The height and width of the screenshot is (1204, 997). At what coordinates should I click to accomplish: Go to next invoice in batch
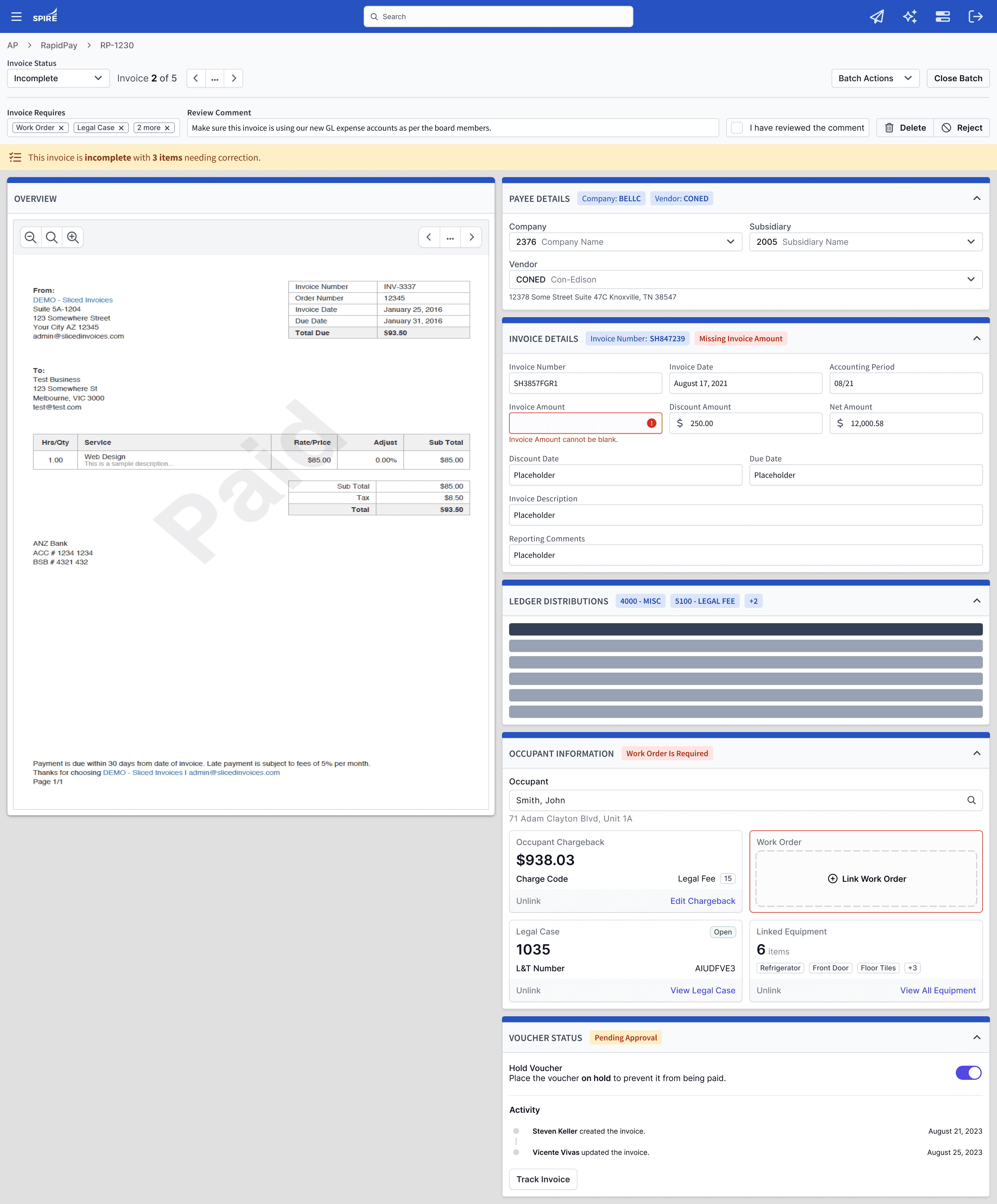coord(234,79)
